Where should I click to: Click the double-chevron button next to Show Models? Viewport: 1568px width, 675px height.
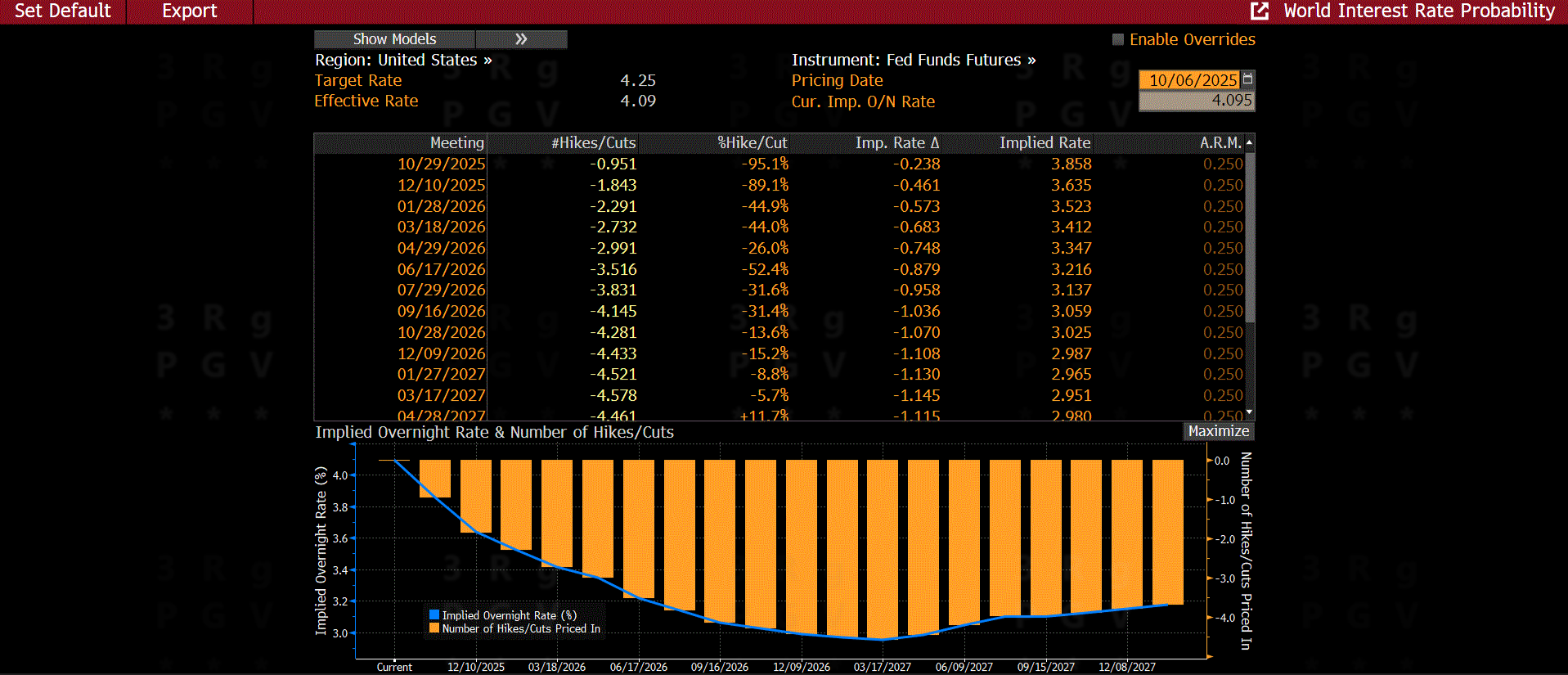521,39
